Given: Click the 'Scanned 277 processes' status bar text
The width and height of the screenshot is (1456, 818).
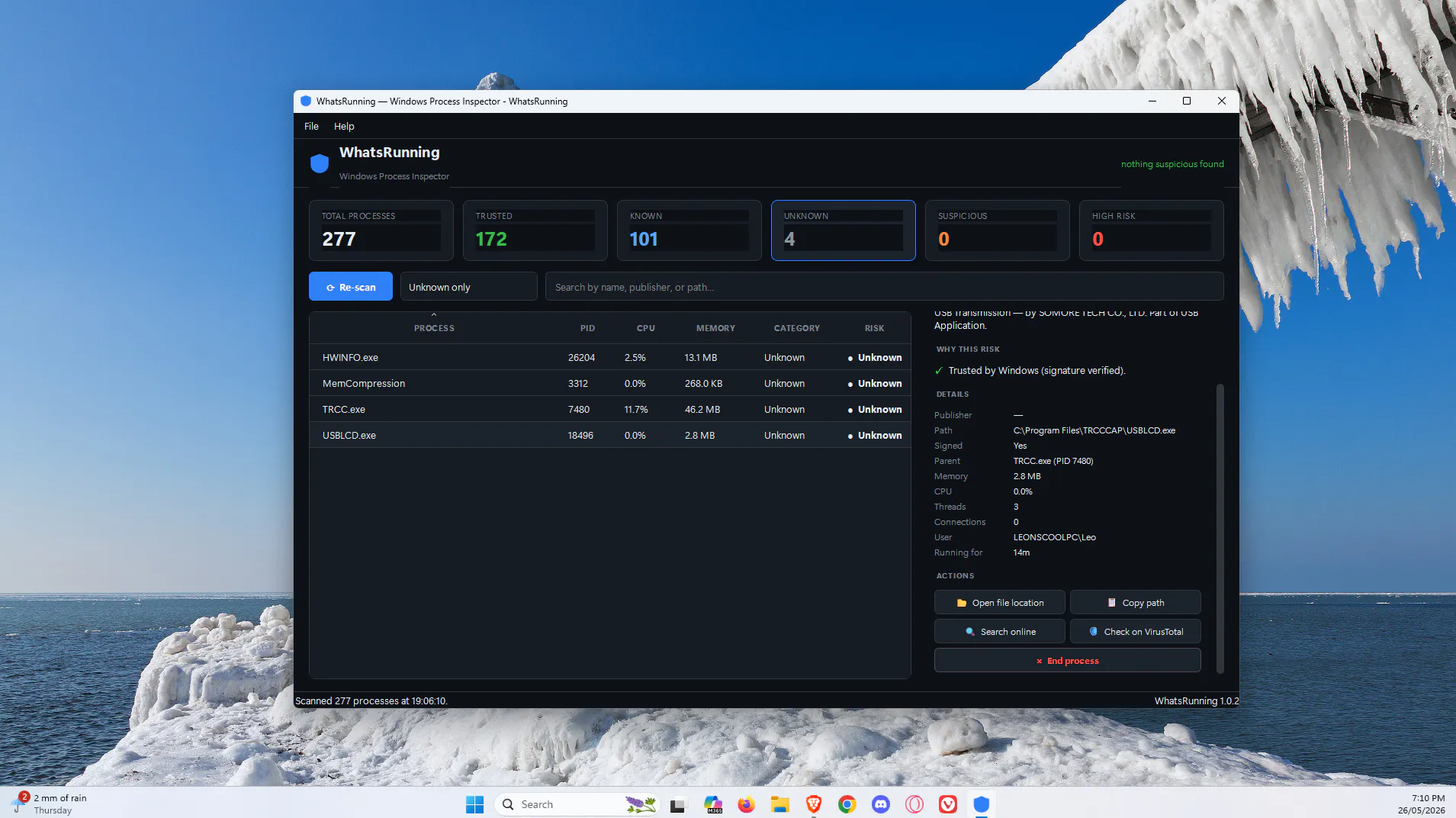Looking at the screenshot, I should [x=371, y=700].
